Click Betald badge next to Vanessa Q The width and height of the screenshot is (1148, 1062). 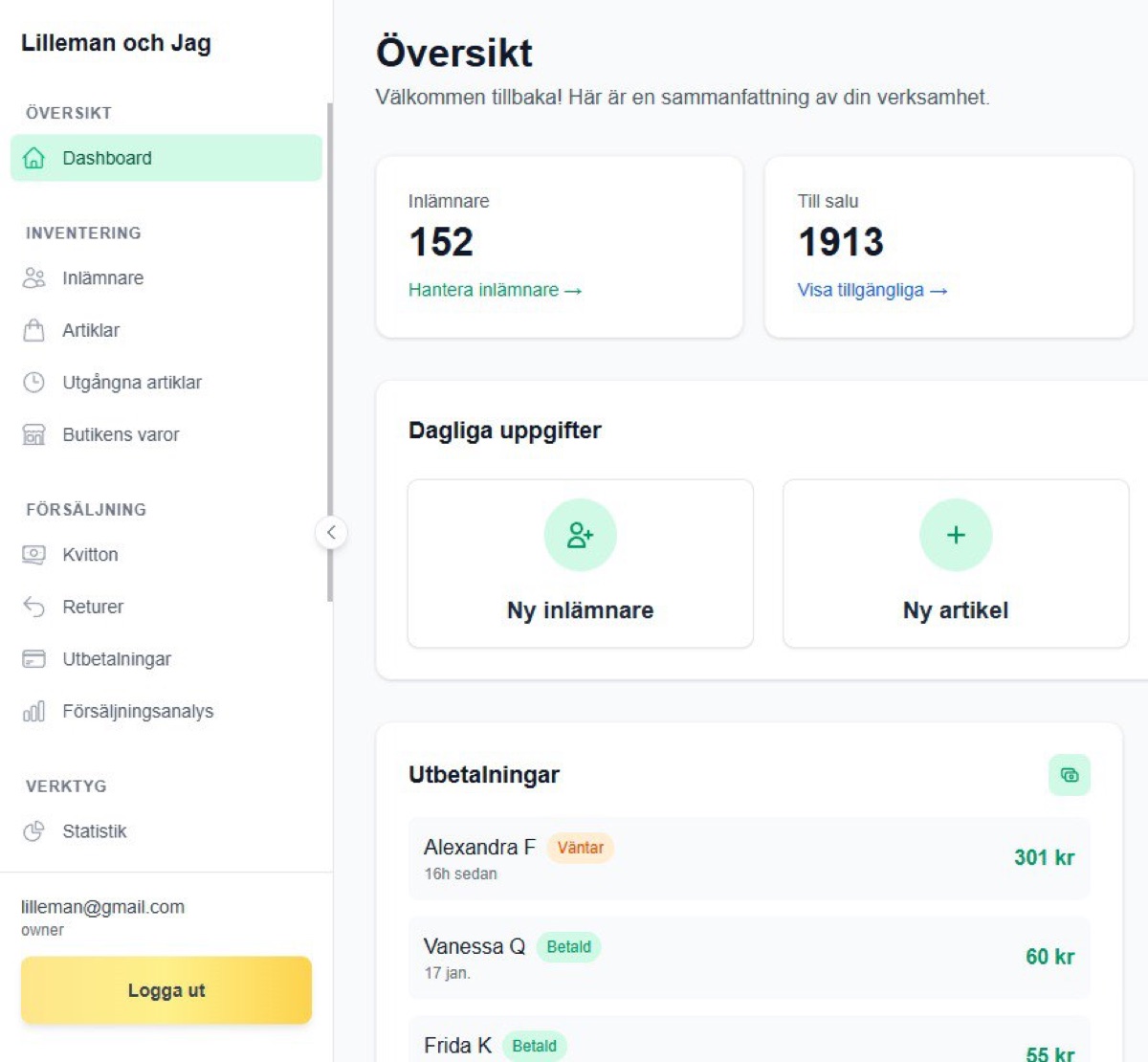coord(568,947)
